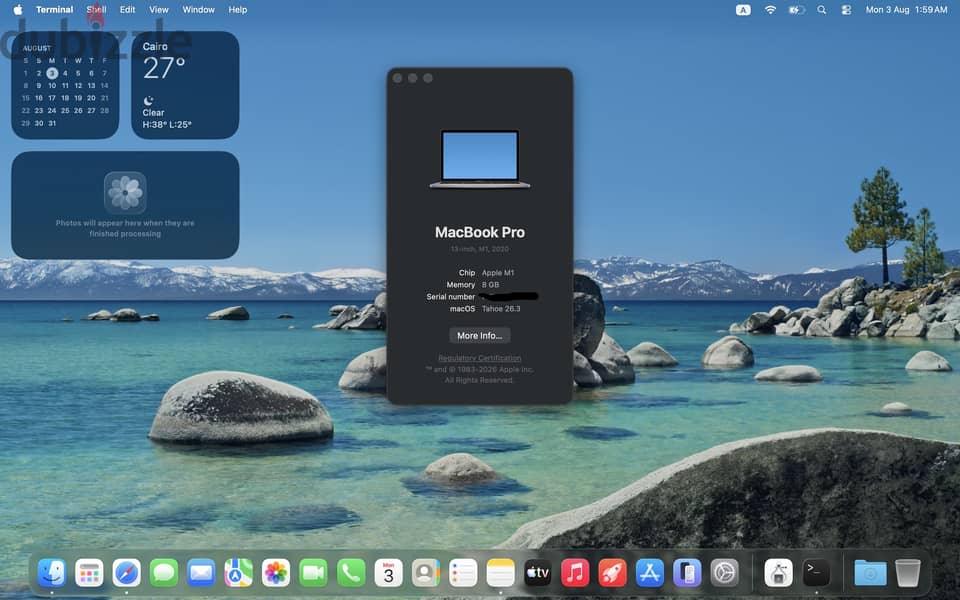Open the input source A menu

tap(743, 10)
